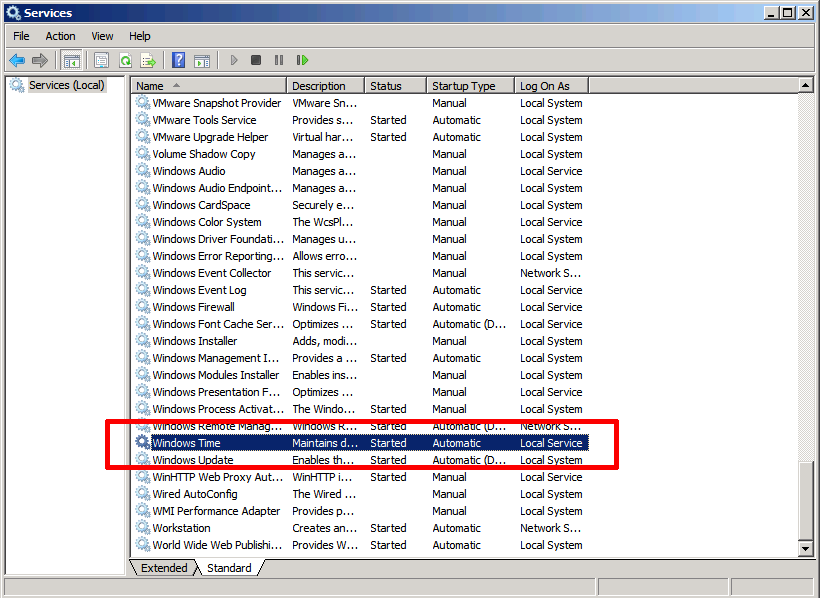Stop the selected service
The image size is (820, 598).
(254, 60)
